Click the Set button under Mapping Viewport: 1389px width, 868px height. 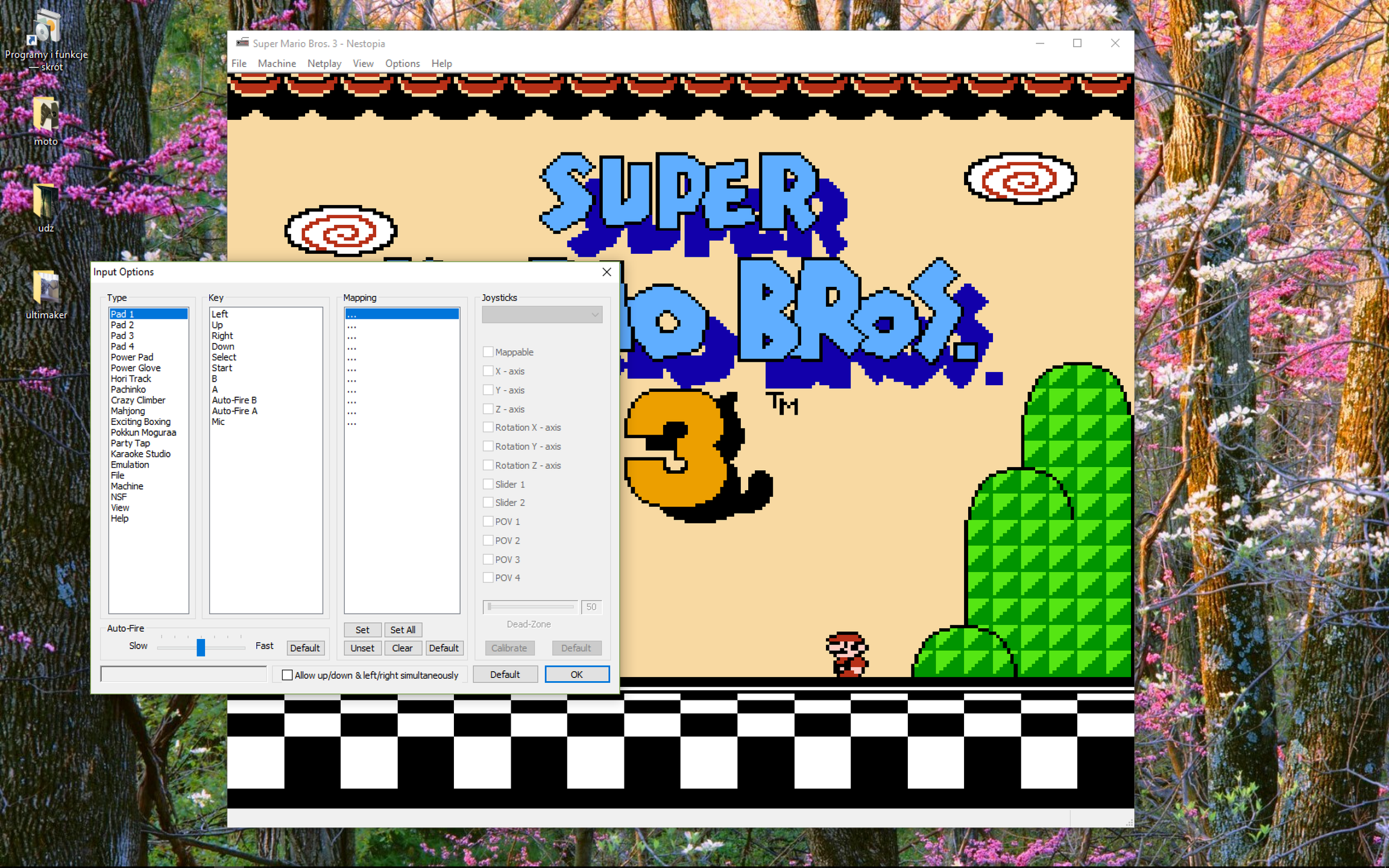362,630
